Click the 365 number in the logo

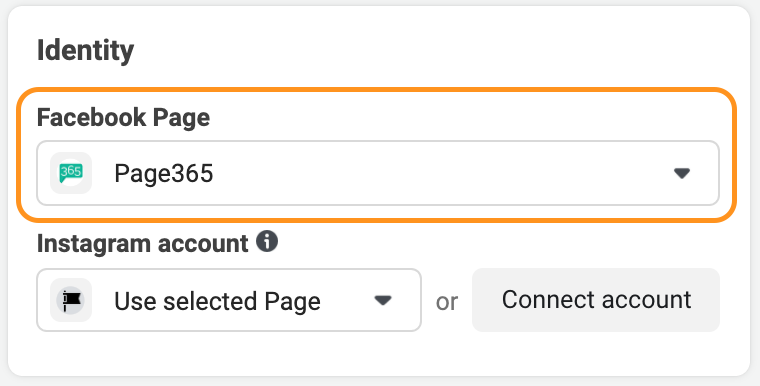[72, 171]
